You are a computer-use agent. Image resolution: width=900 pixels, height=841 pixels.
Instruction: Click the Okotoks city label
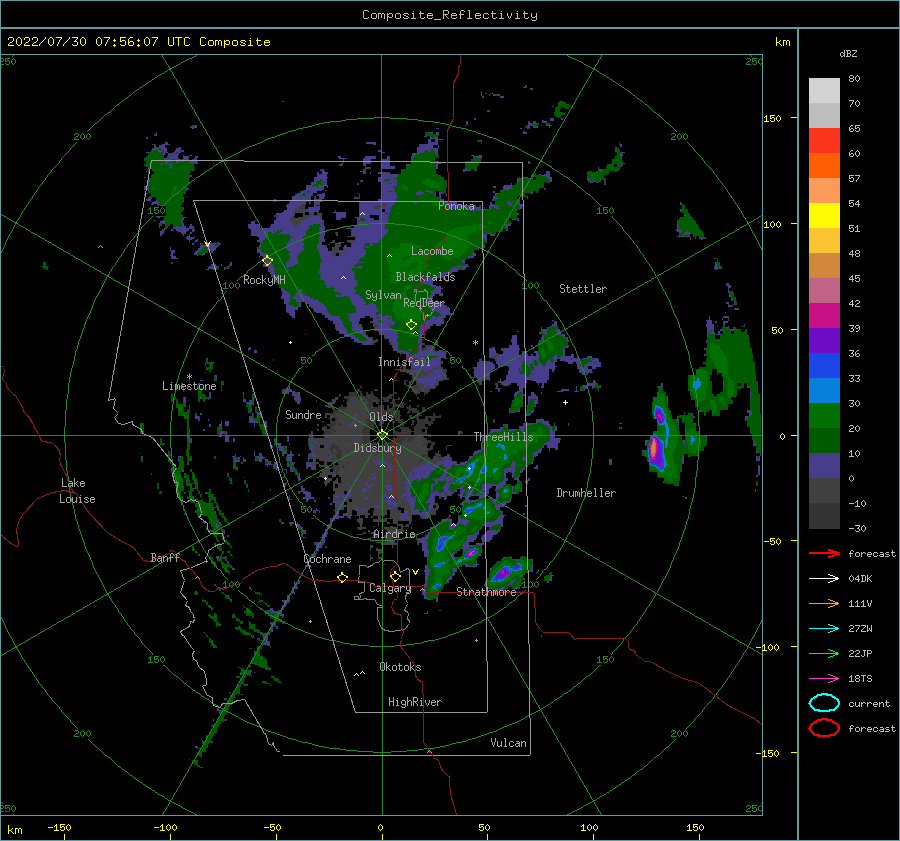[400, 667]
